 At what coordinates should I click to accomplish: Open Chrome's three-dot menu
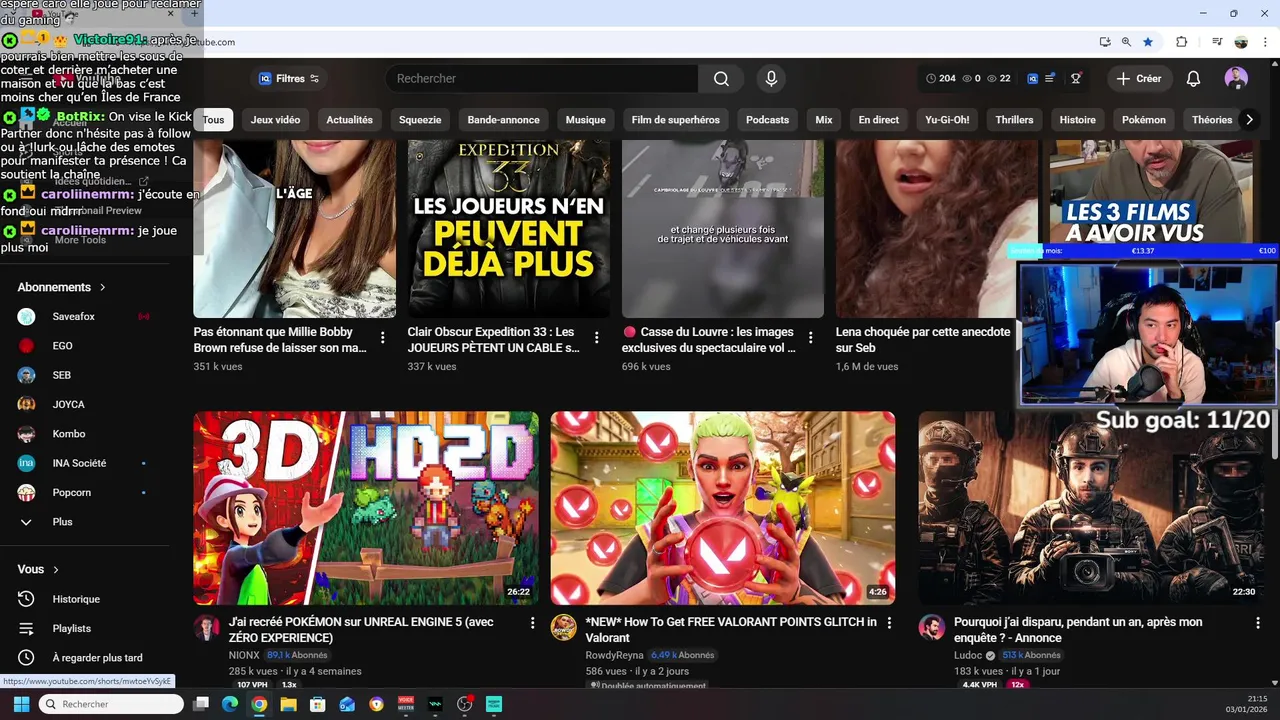pyautogui.click(x=1264, y=42)
